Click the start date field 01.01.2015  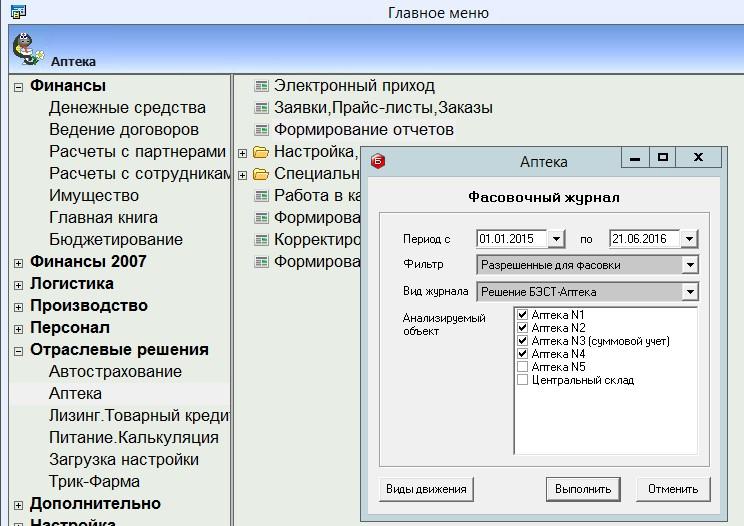(x=512, y=239)
